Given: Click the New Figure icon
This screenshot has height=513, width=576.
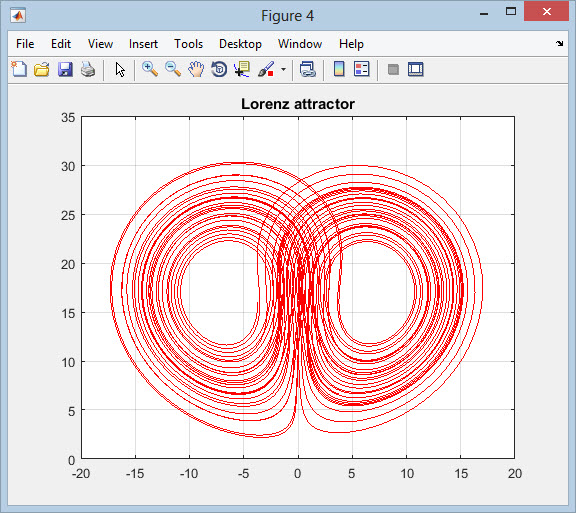Looking at the screenshot, I should [19, 69].
